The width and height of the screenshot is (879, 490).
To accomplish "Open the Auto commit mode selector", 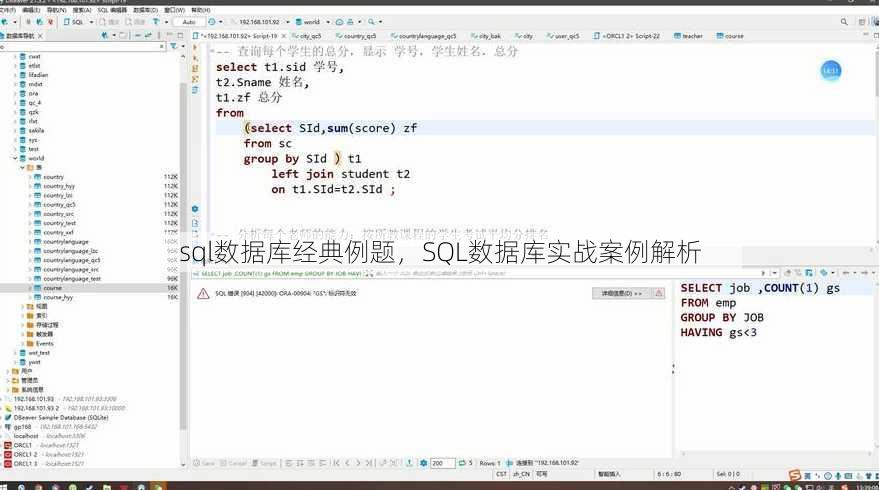I will (188, 22).
